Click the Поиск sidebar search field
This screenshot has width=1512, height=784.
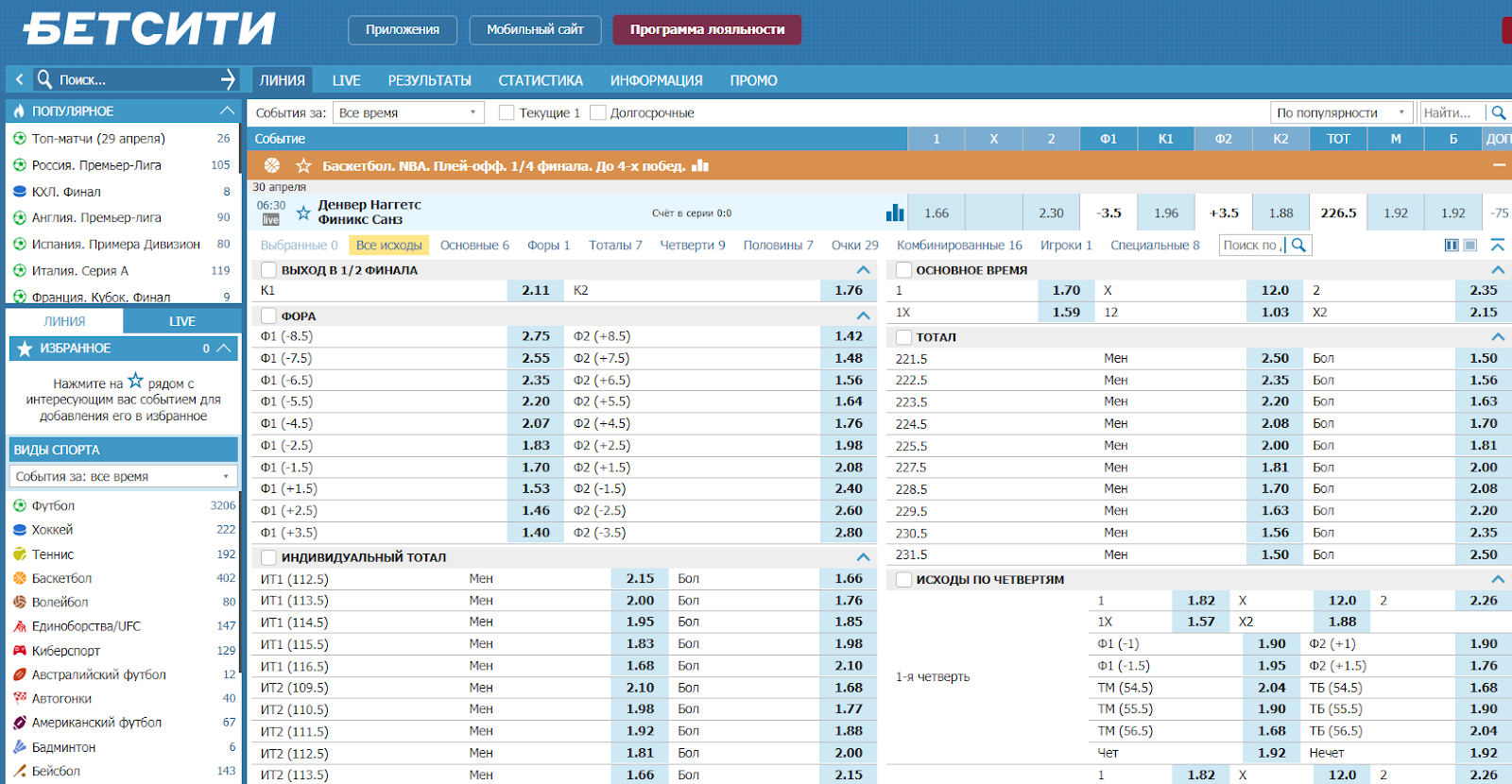pyautogui.click(x=137, y=79)
